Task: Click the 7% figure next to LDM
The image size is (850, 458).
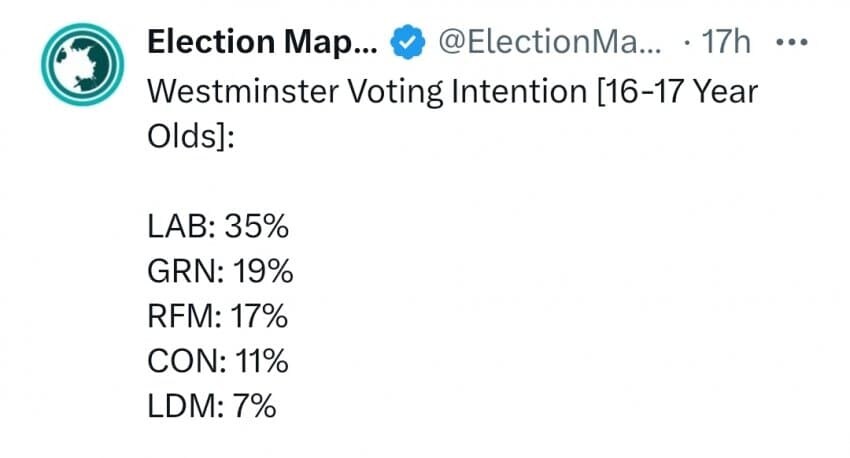Action: [255, 406]
